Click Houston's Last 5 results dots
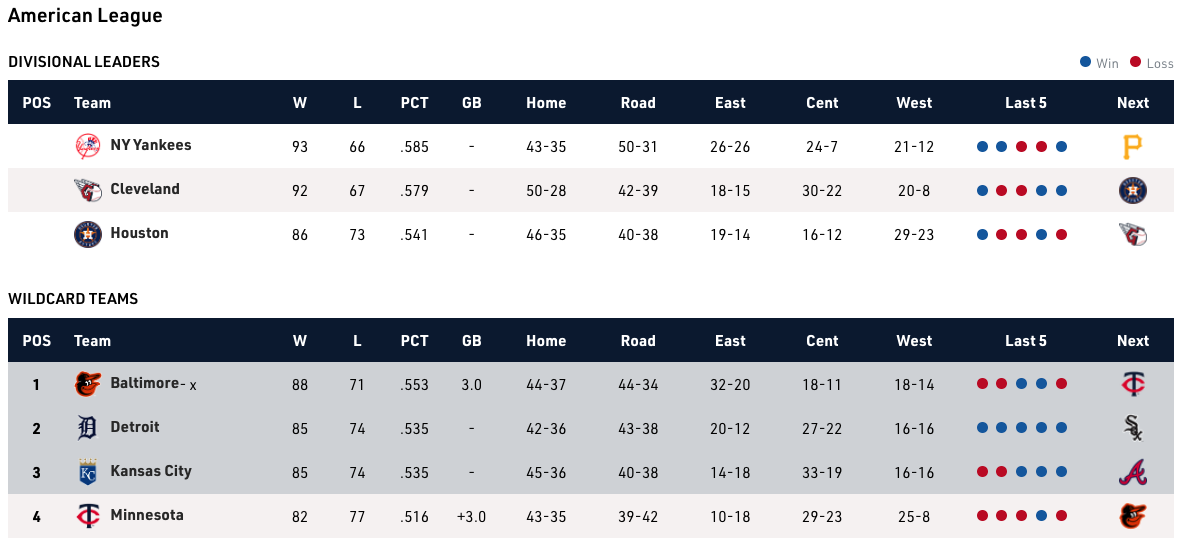 (x=1022, y=235)
